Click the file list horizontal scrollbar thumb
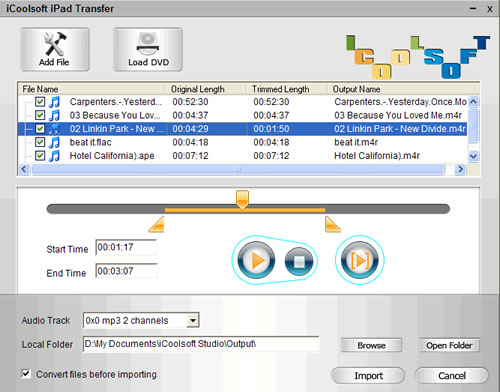Viewport: 500px width, 392px height. tap(237, 169)
